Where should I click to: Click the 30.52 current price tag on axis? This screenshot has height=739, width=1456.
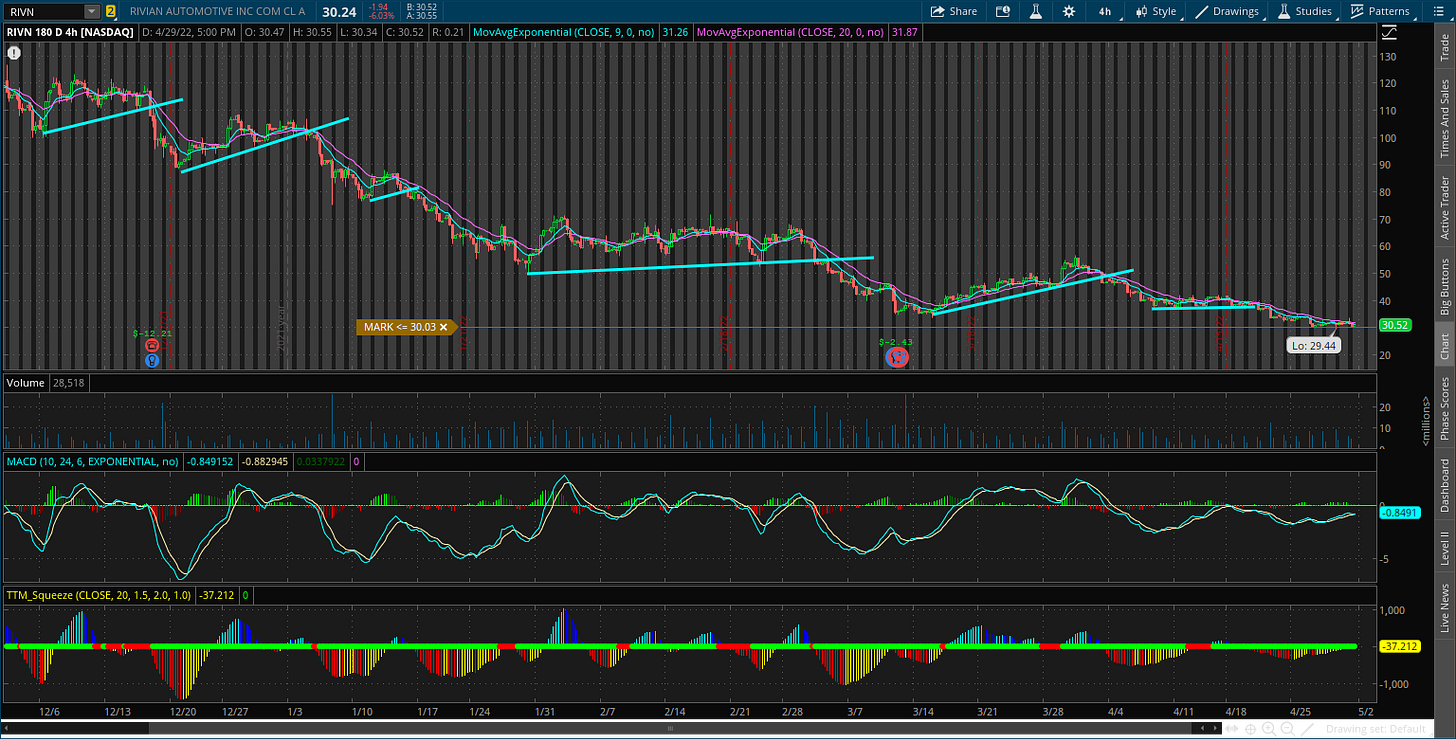click(x=1395, y=325)
